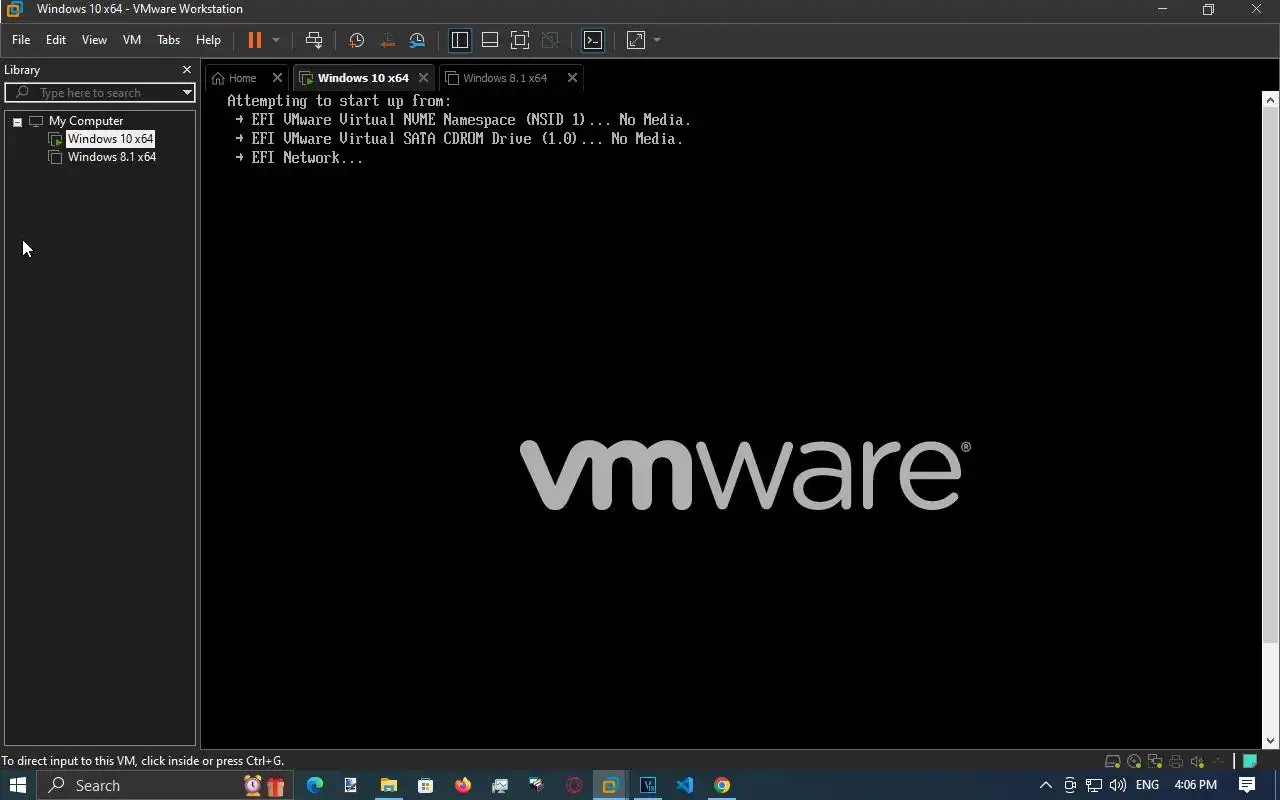
Task: Open the 4:06 PM clock flyout
Action: coord(1196,785)
